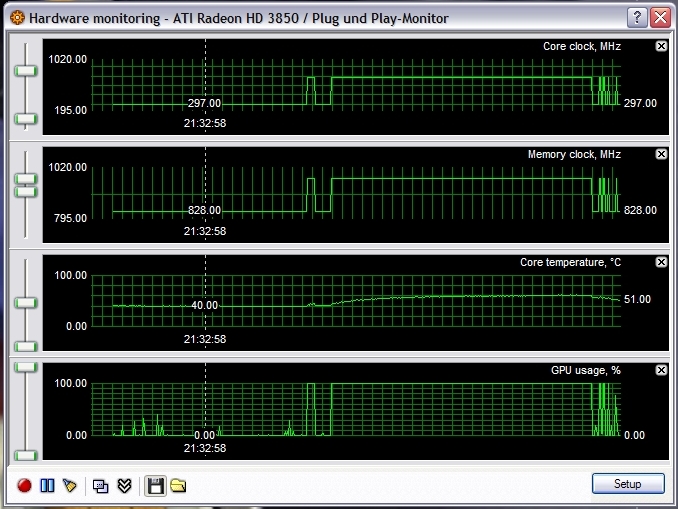Click the Core clock, MHz label
Image resolution: width=678 pixels, height=509 pixels.
582,46
